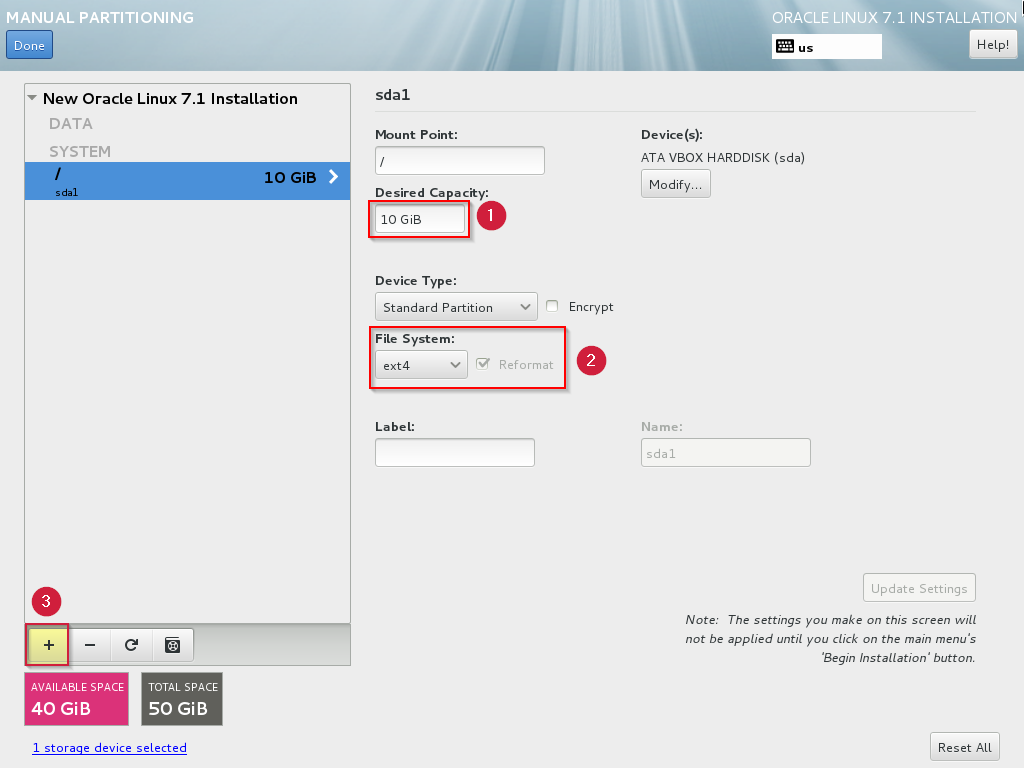The width and height of the screenshot is (1024, 768).
Task: Click the add mount point plus icon
Action: (x=48, y=645)
